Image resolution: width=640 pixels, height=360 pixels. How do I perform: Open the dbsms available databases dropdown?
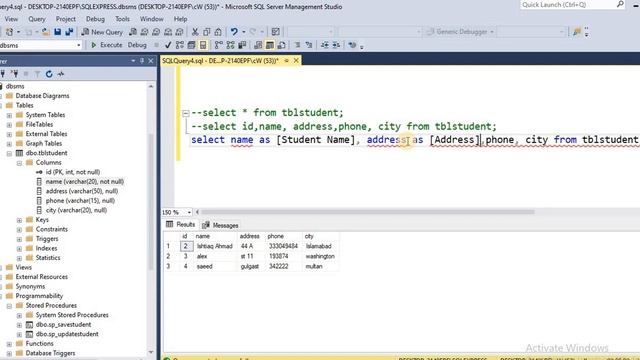[79, 45]
